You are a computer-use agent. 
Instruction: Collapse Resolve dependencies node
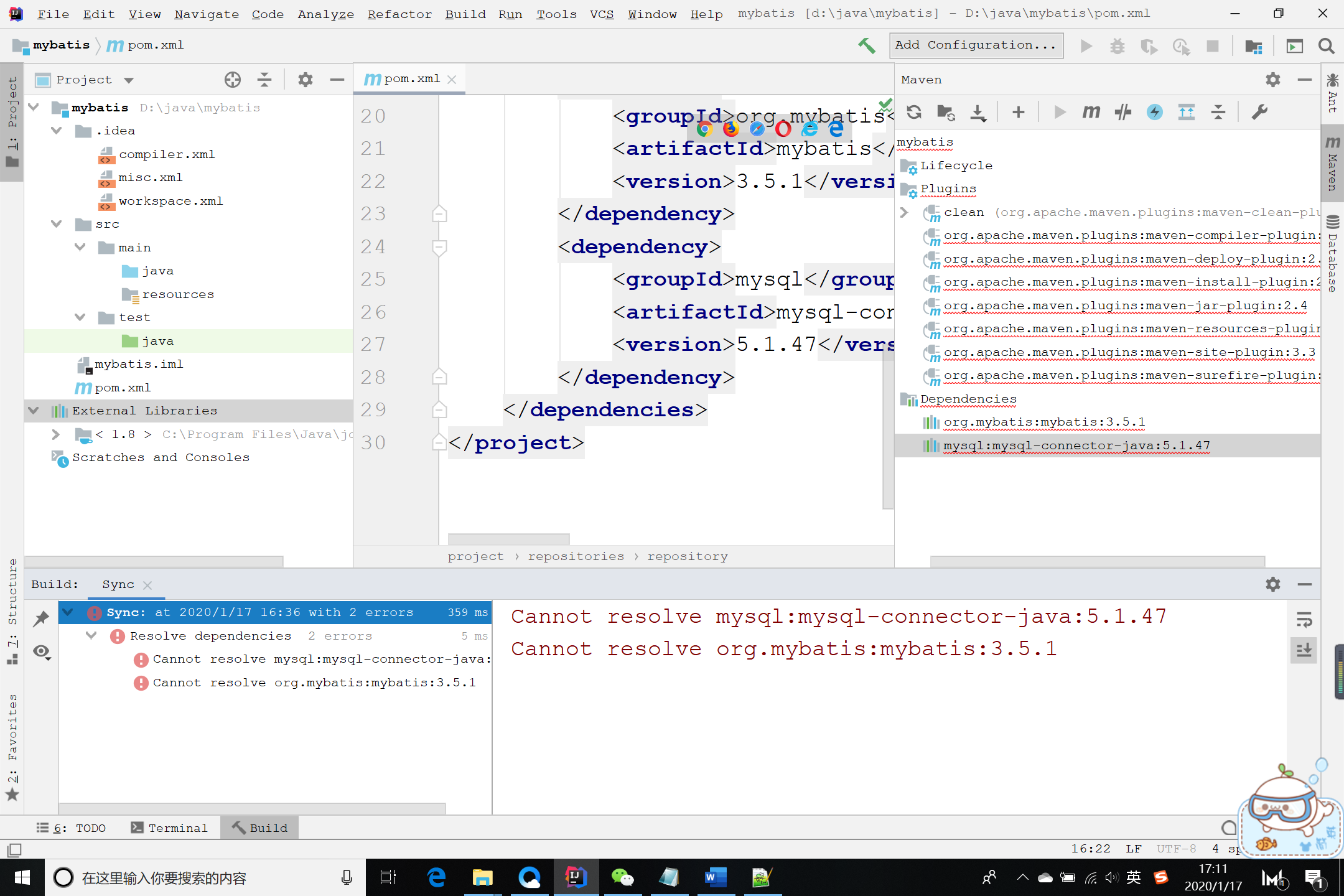click(91, 635)
